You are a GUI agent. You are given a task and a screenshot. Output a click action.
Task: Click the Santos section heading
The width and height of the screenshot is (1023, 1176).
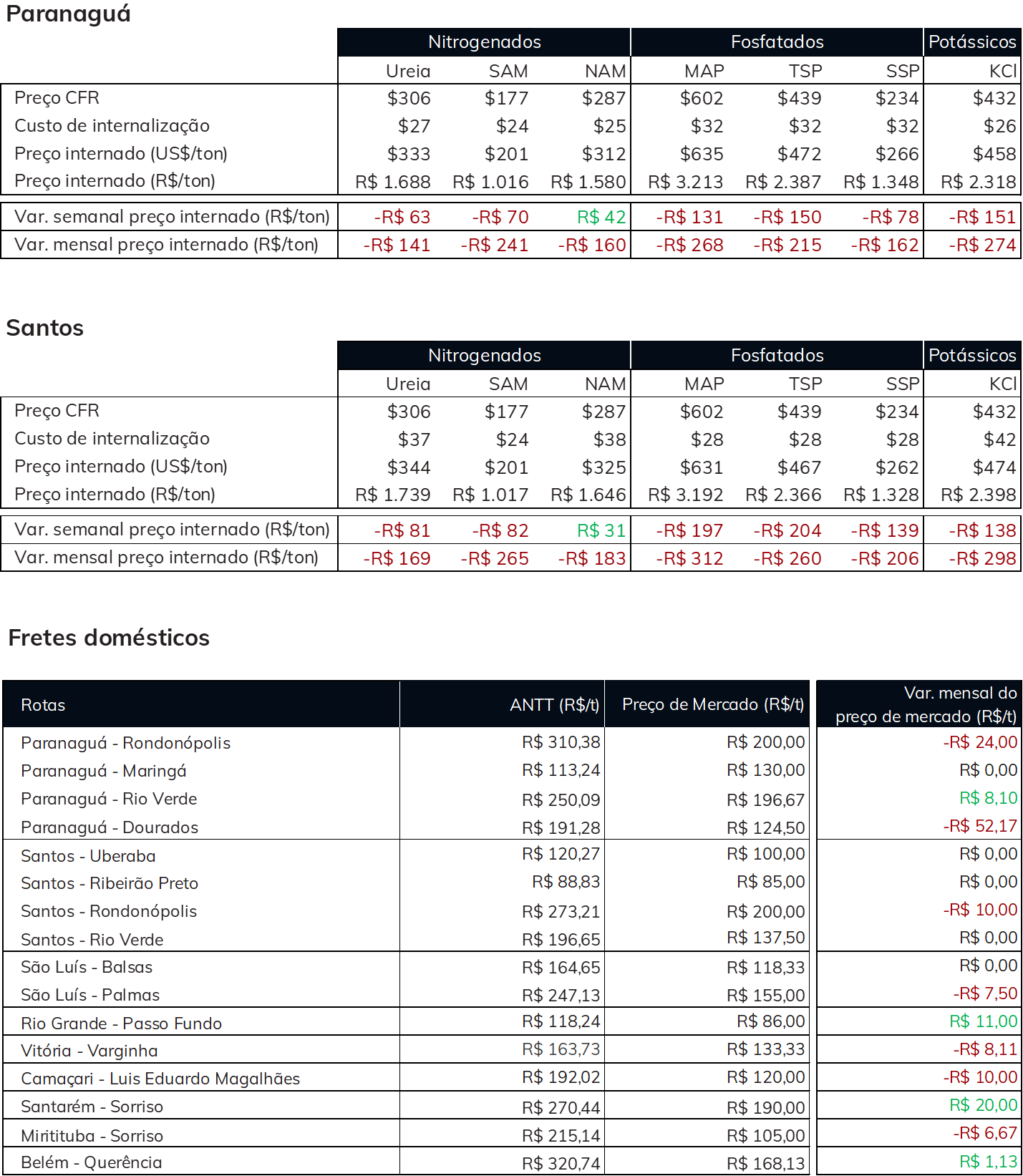tap(45, 328)
